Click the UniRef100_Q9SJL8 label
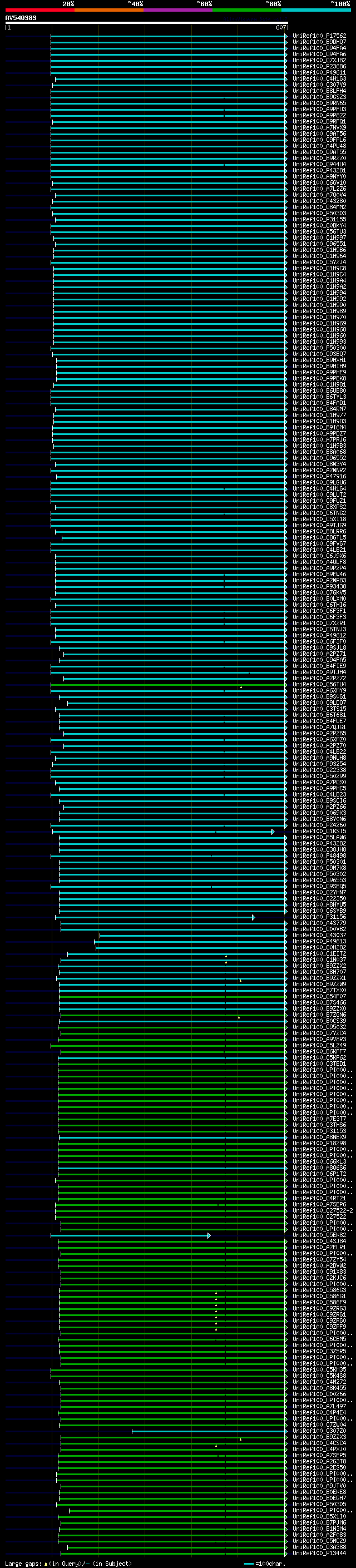The height and width of the screenshot is (1568, 356). pos(319,647)
